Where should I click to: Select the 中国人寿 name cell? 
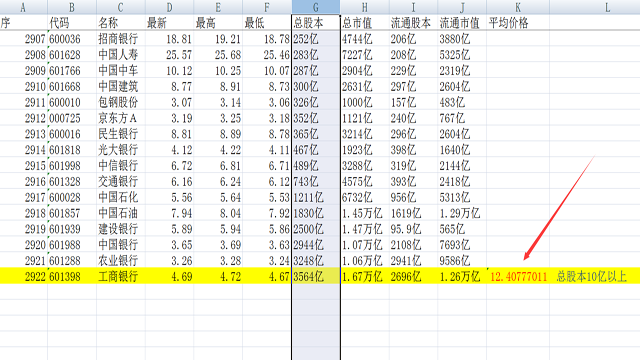tap(120, 55)
